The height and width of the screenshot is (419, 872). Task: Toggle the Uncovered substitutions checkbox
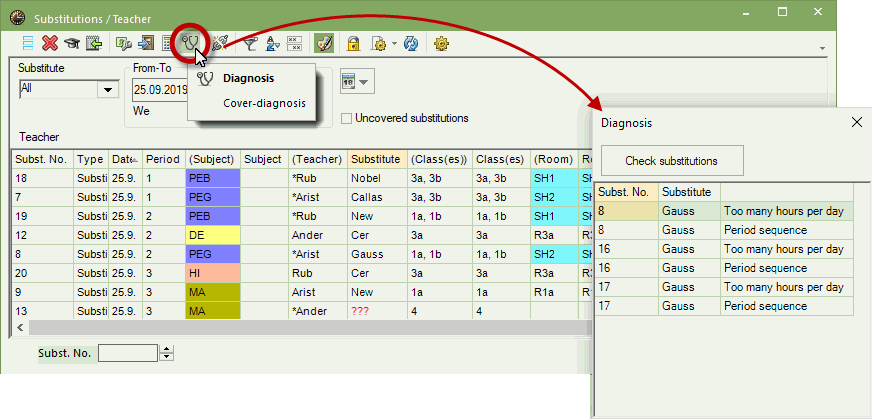pyautogui.click(x=347, y=118)
